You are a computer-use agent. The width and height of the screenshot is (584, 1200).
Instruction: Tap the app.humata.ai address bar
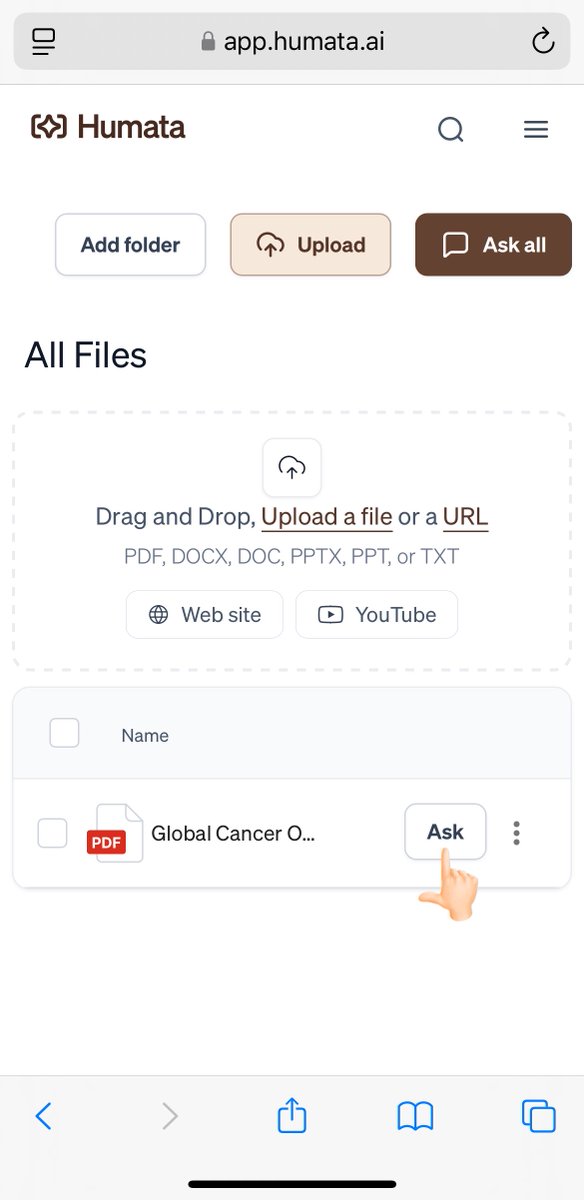tap(292, 41)
